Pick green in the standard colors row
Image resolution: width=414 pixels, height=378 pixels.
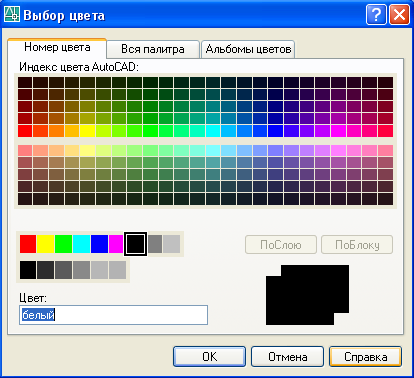(x=63, y=244)
